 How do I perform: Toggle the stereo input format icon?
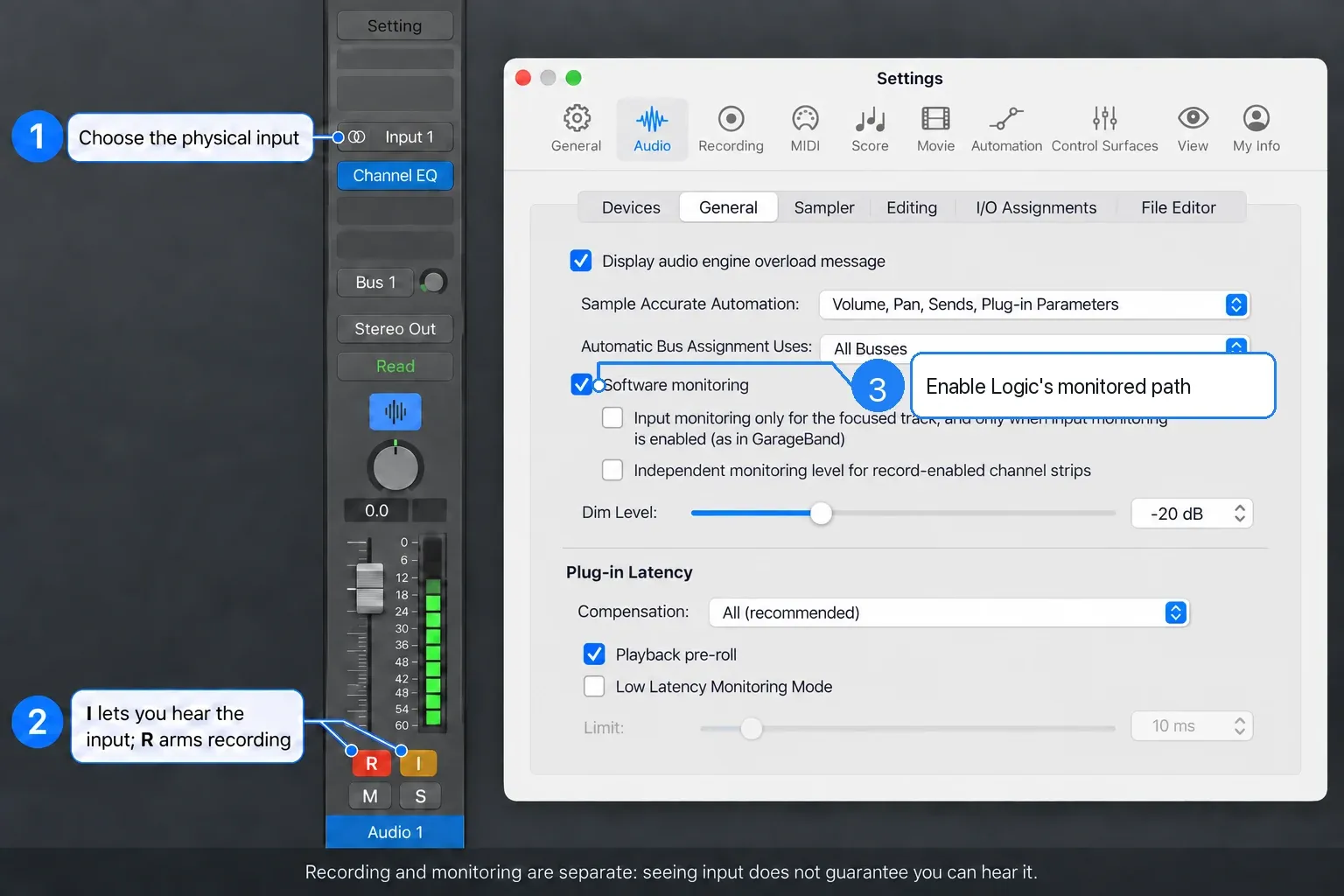356,137
